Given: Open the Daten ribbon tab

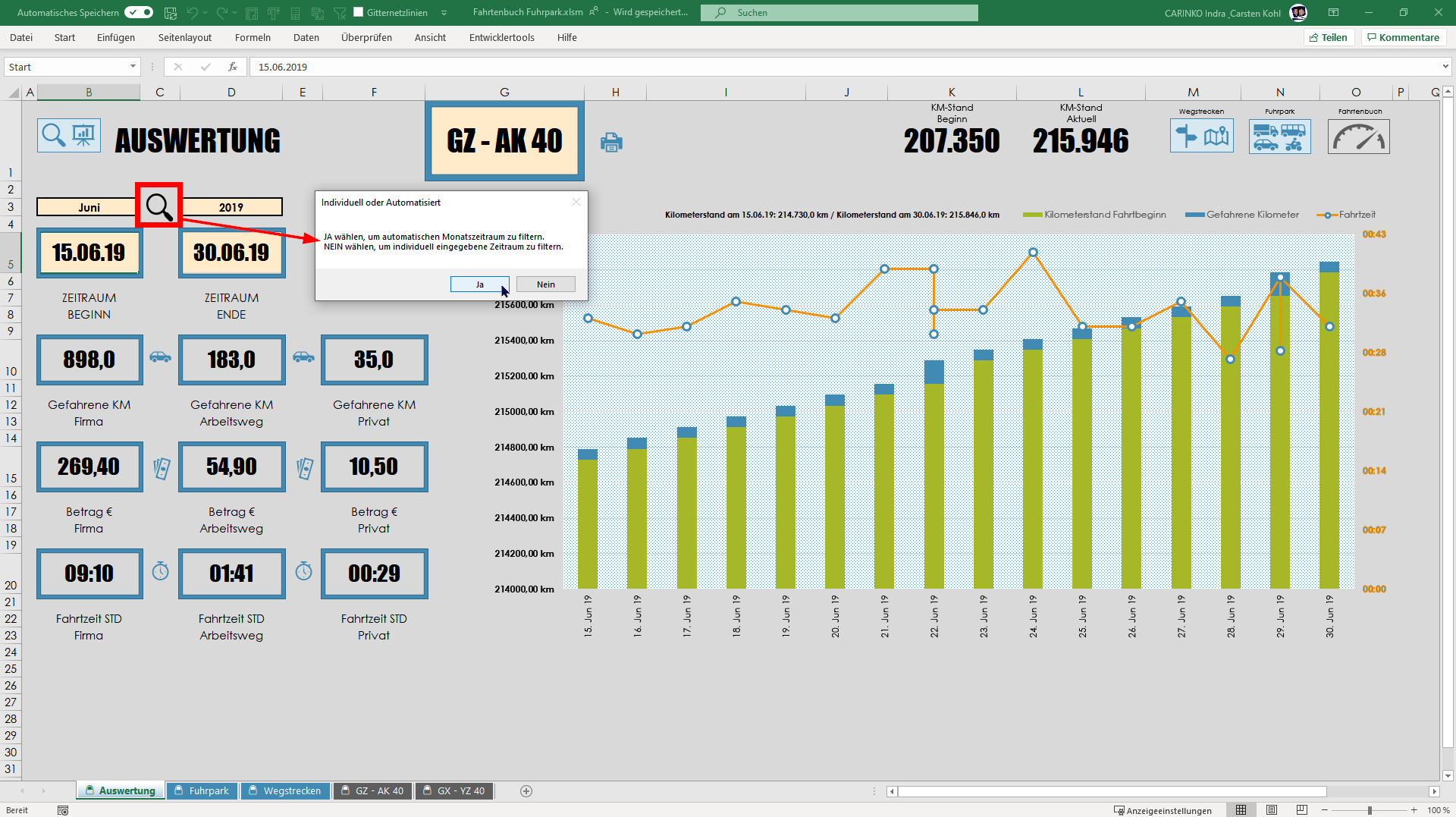Looking at the screenshot, I should pyautogui.click(x=306, y=37).
